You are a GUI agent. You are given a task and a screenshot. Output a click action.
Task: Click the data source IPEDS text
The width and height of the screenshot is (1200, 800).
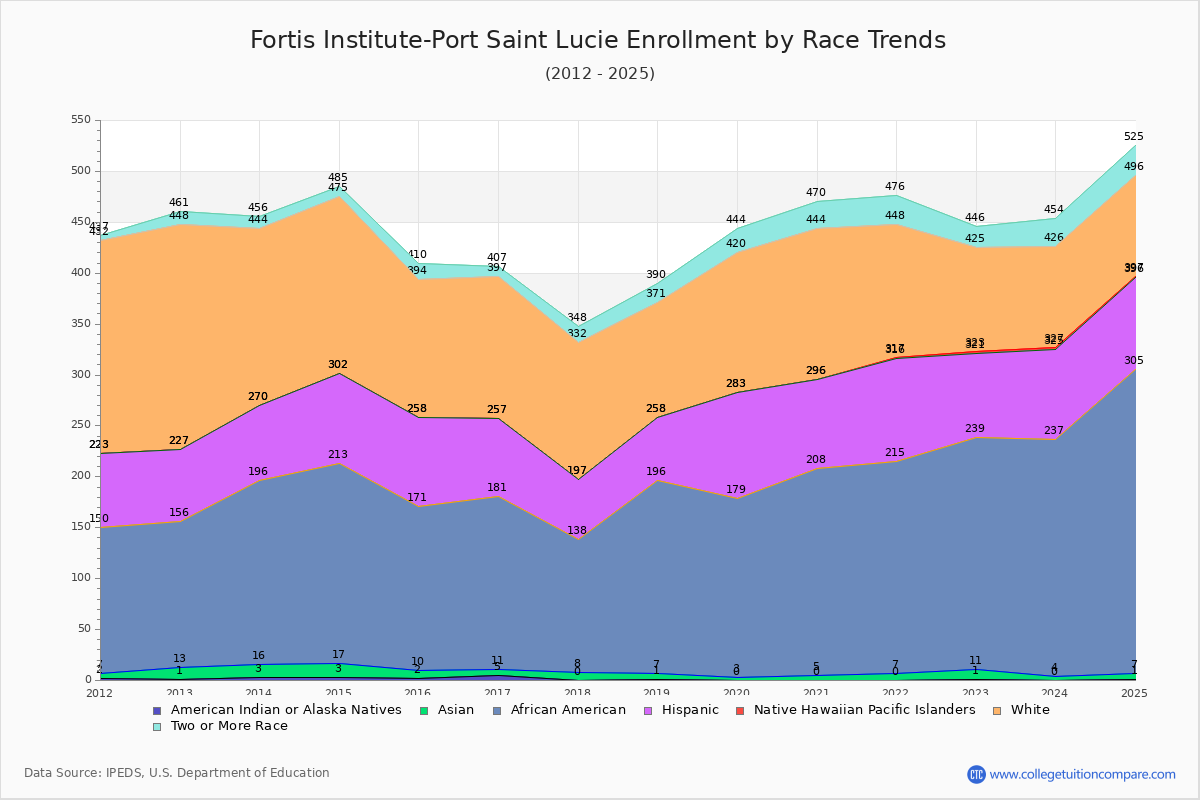(x=177, y=773)
